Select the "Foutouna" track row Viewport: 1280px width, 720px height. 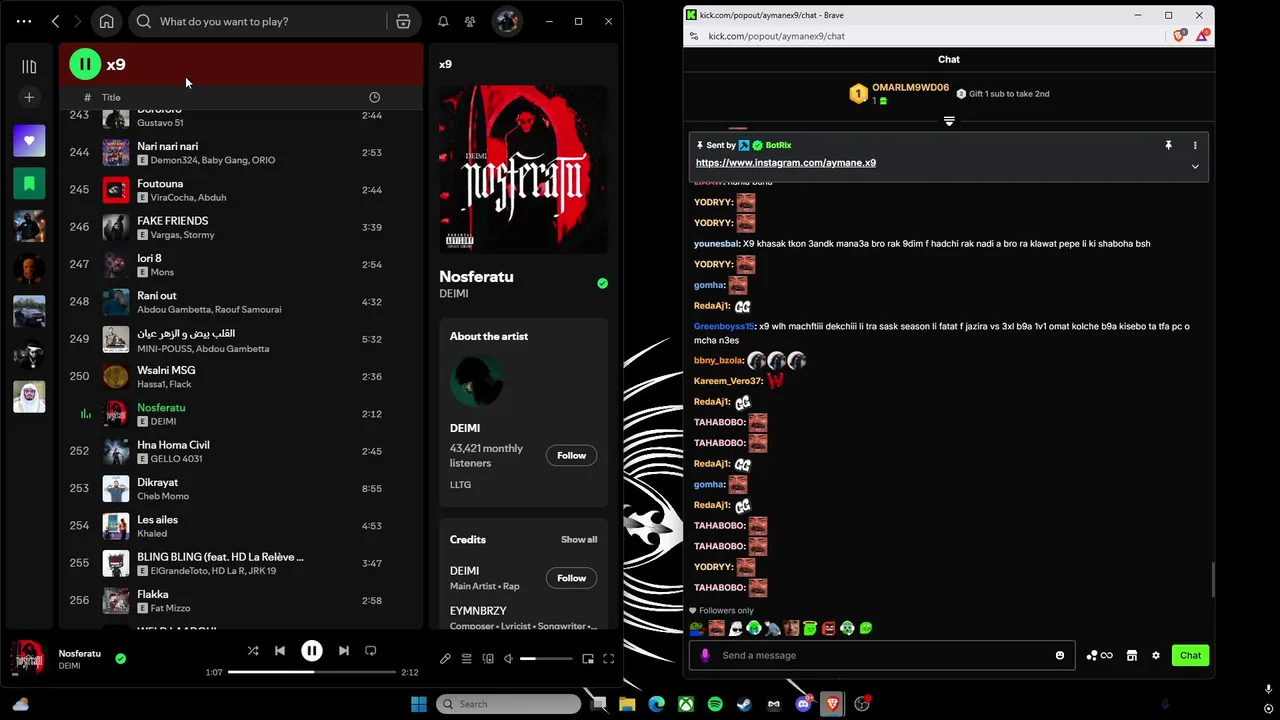240,190
